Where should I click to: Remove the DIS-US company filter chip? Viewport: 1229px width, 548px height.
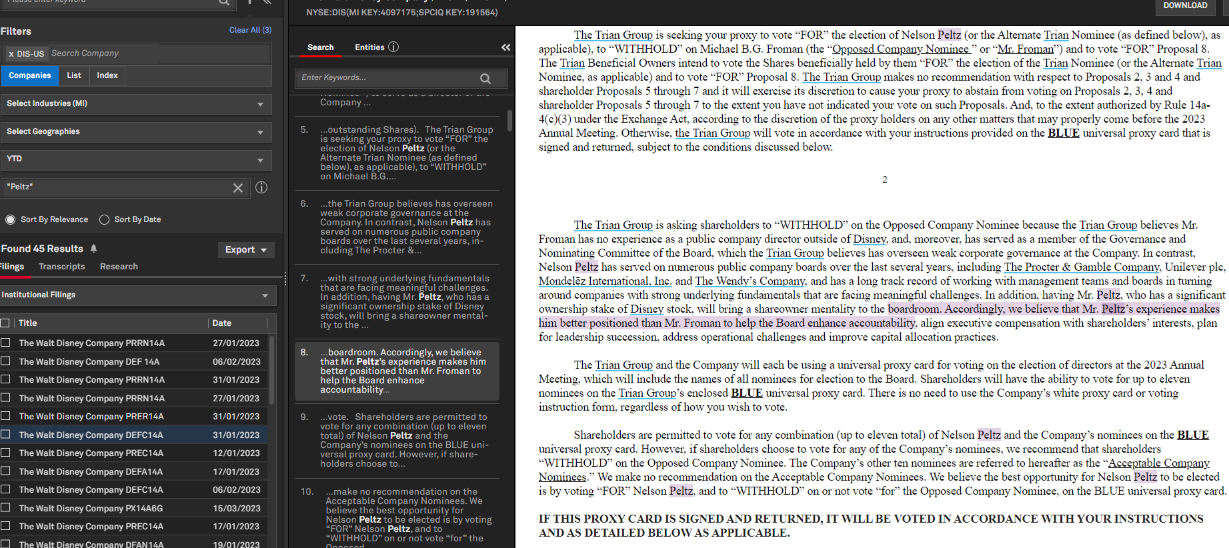click(x=12, y=53)
